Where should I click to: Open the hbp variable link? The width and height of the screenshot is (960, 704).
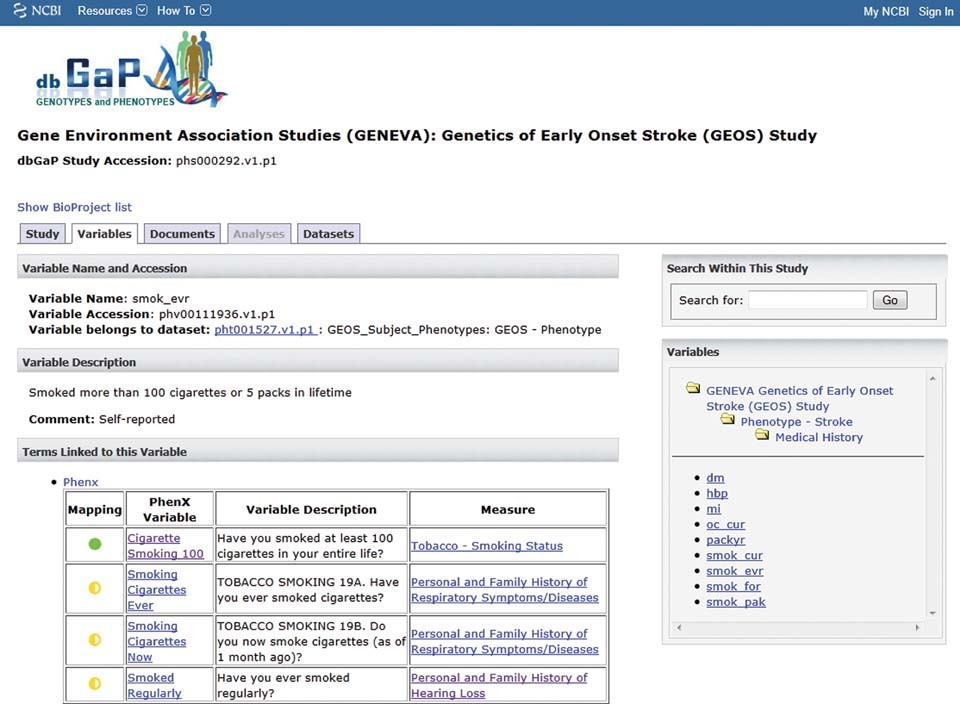pos(717,493)
